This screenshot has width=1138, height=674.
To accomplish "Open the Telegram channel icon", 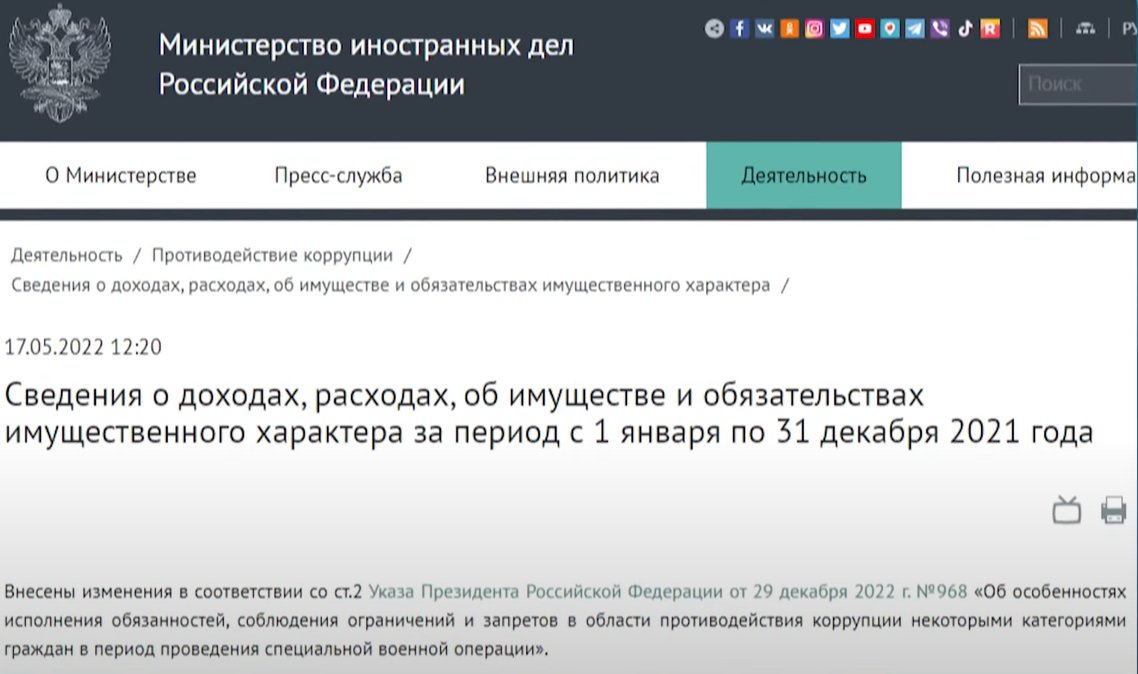I will click(x=913, y=28).
